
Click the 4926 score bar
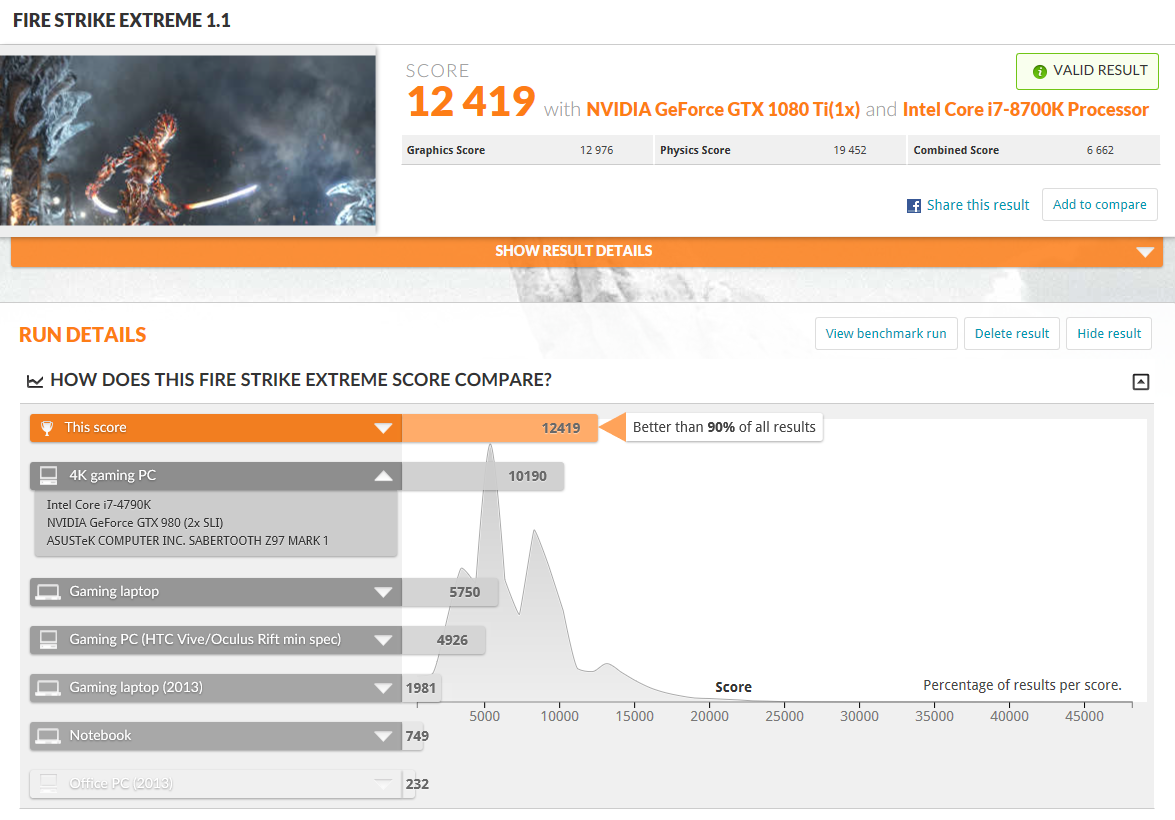[x=444, y=640]
